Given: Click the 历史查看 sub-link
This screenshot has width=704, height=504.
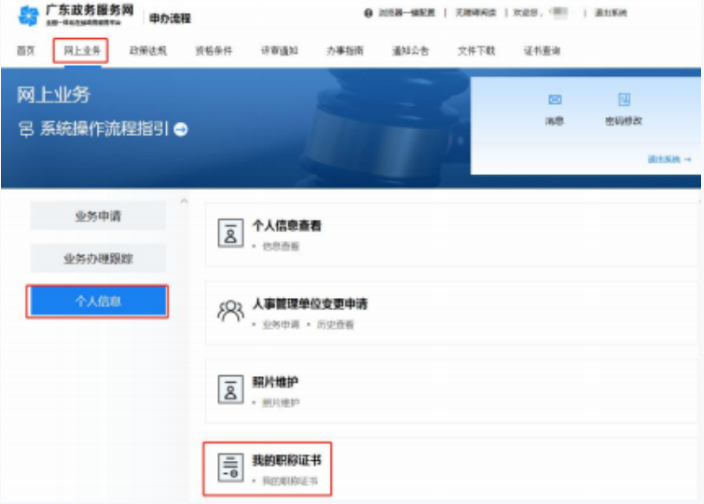Looking at the screenshot, I should click(x=335, y=324).
